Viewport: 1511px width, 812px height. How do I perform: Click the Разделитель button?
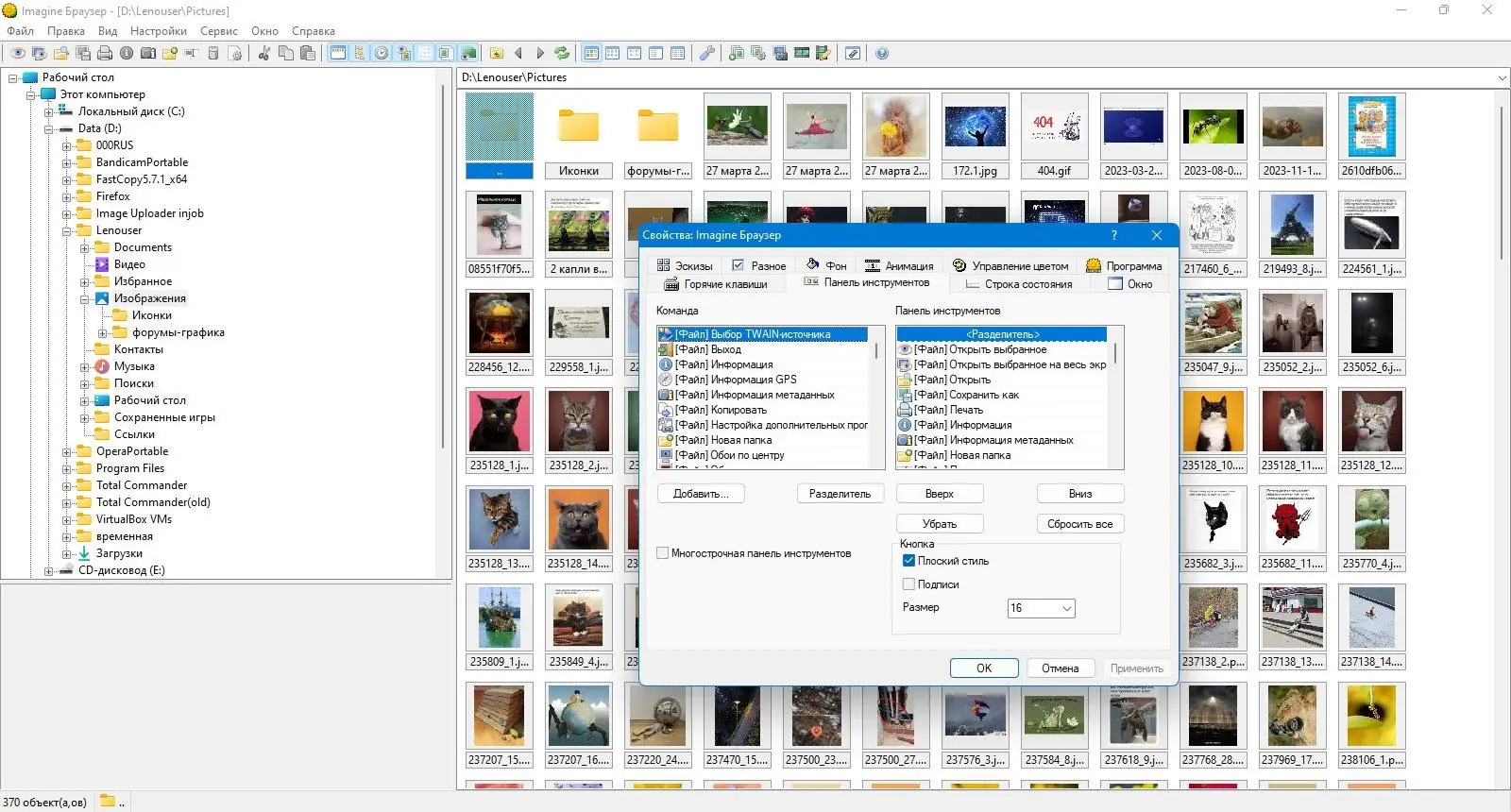coord(840,494)
